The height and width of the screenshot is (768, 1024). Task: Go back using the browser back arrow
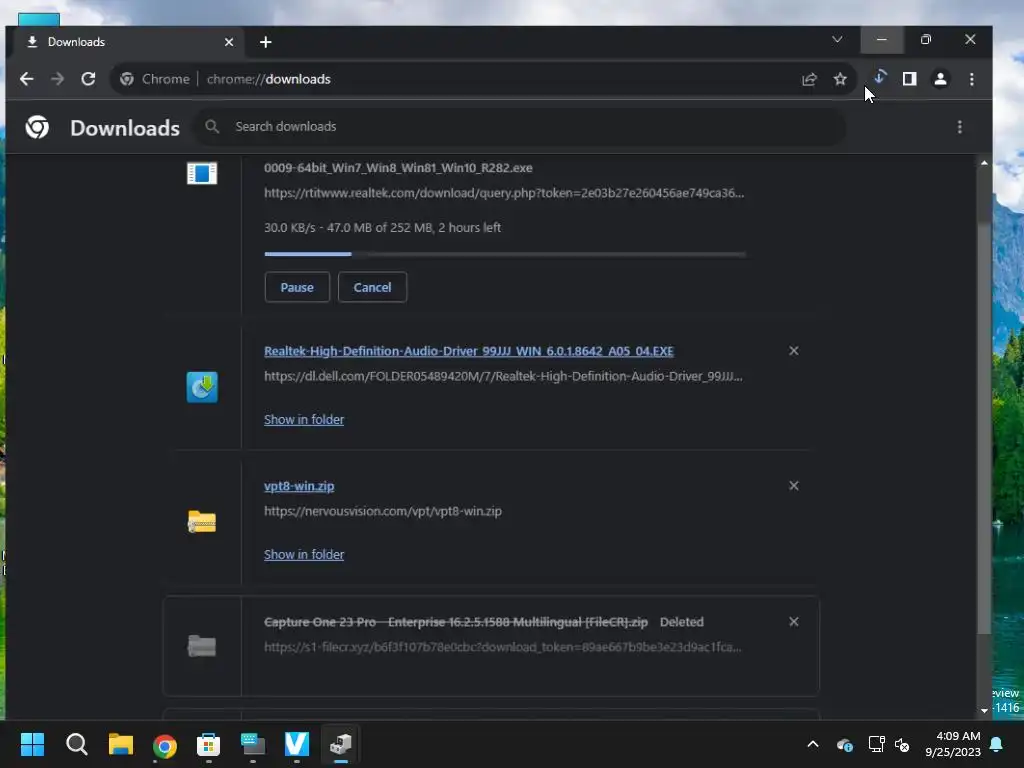click(x=26, y=79)
